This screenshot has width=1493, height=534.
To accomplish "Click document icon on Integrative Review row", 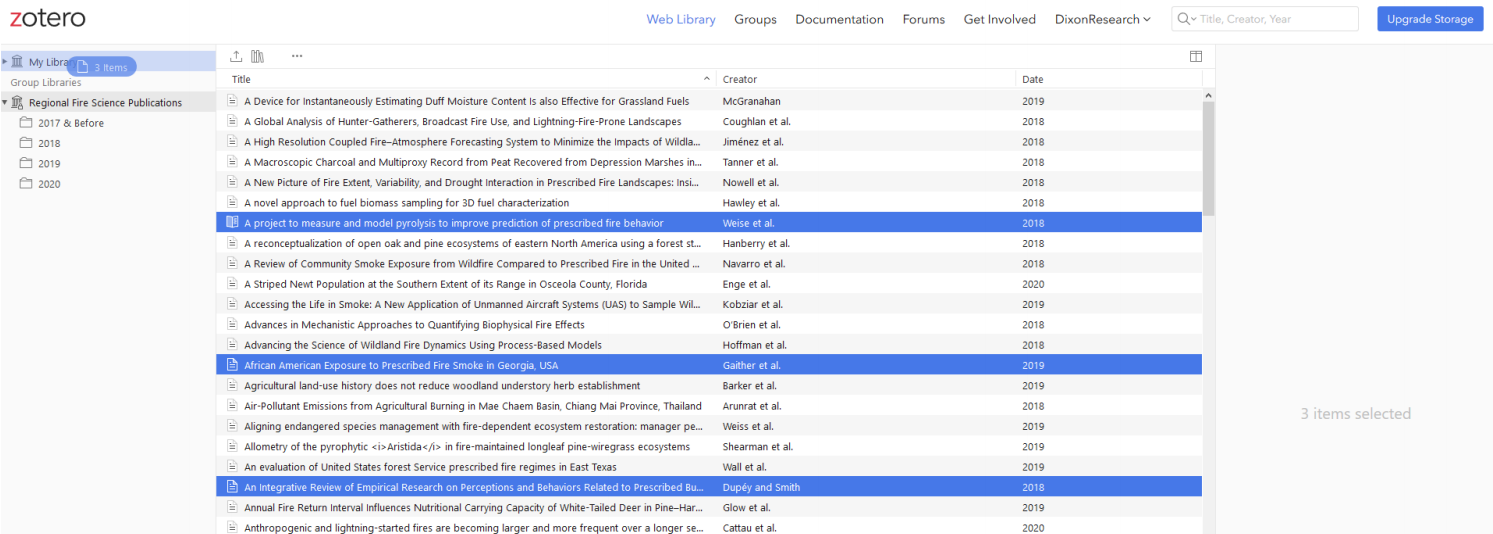I will tap(232, 487).
